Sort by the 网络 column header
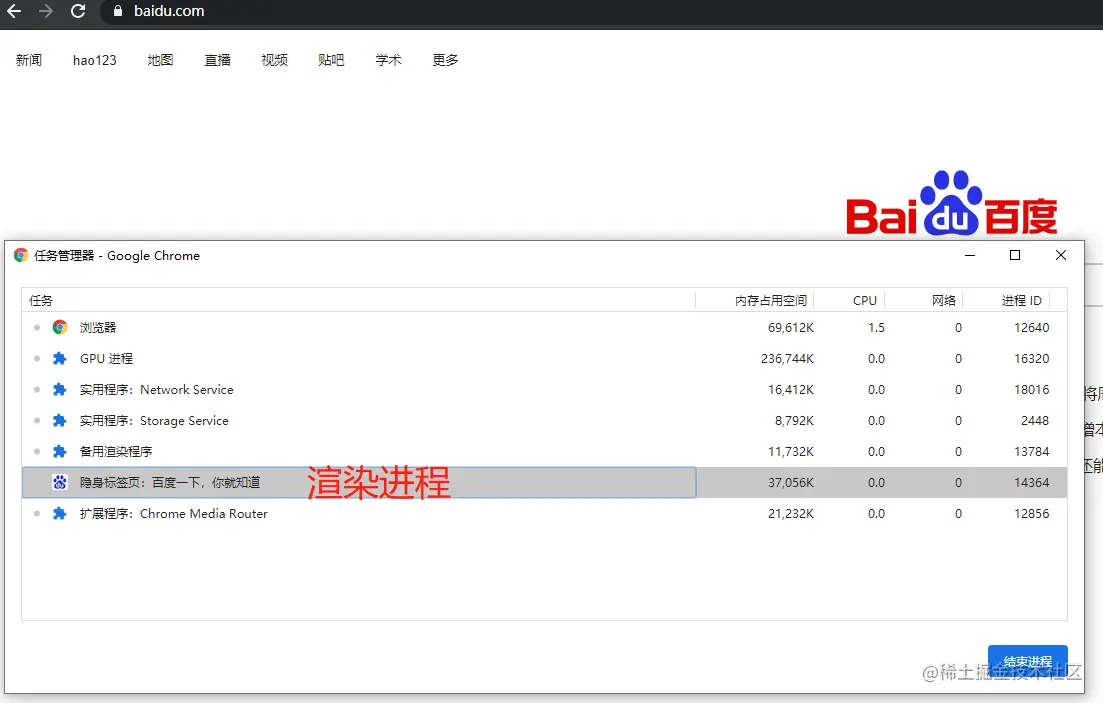Viewport: 1103px width, 703px height. pos(924,300)
